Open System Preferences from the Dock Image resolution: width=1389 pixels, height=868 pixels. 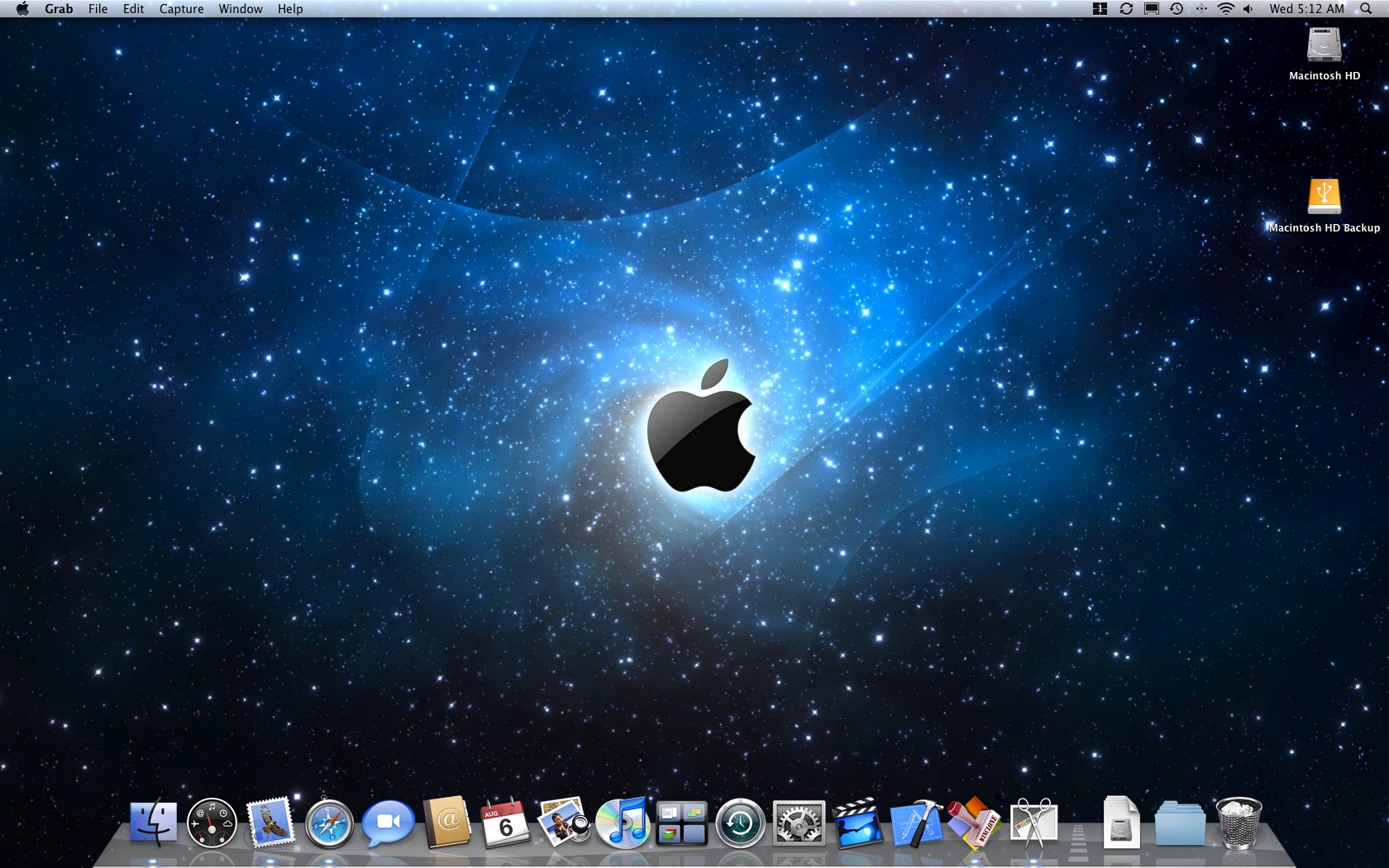pos(798,823)
